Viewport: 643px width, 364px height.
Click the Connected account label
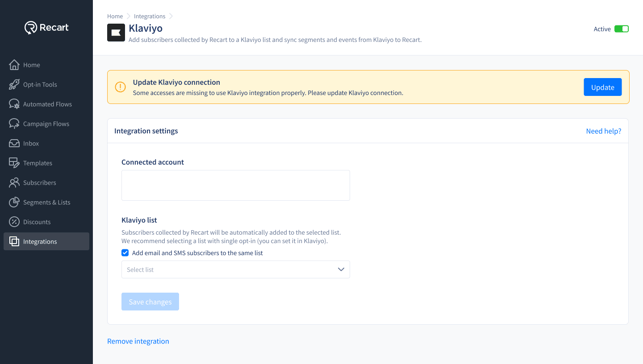(x=153, y=162)
